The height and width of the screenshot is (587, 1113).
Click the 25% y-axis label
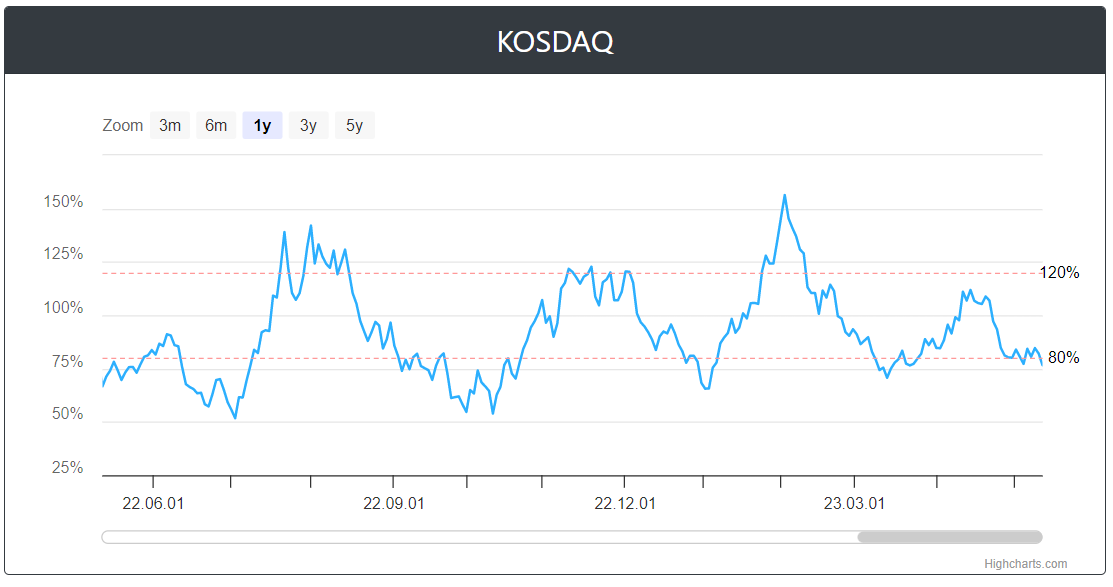pyautogui.click(x=67, y=468)
